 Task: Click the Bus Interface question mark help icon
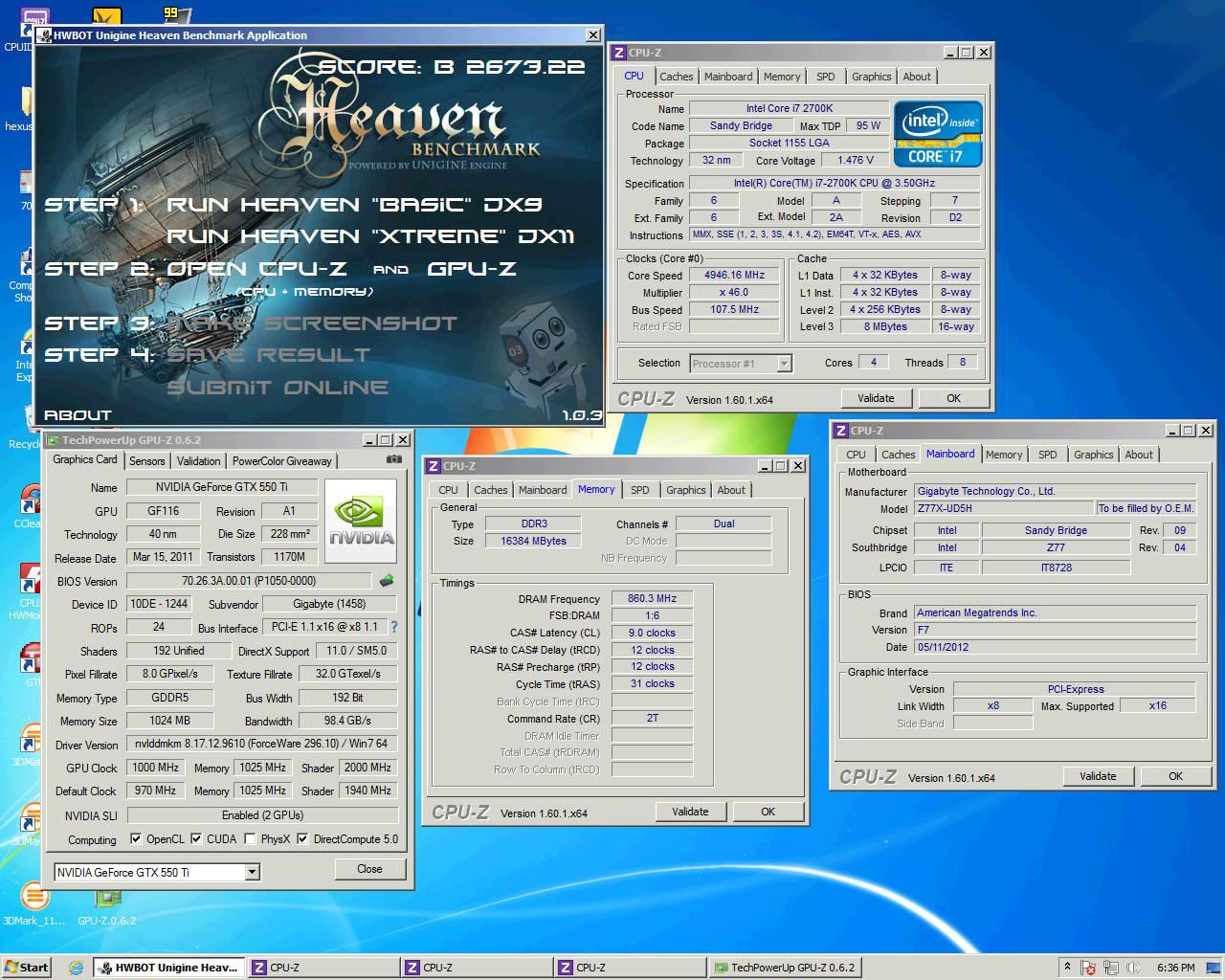[x=394, y=627]
